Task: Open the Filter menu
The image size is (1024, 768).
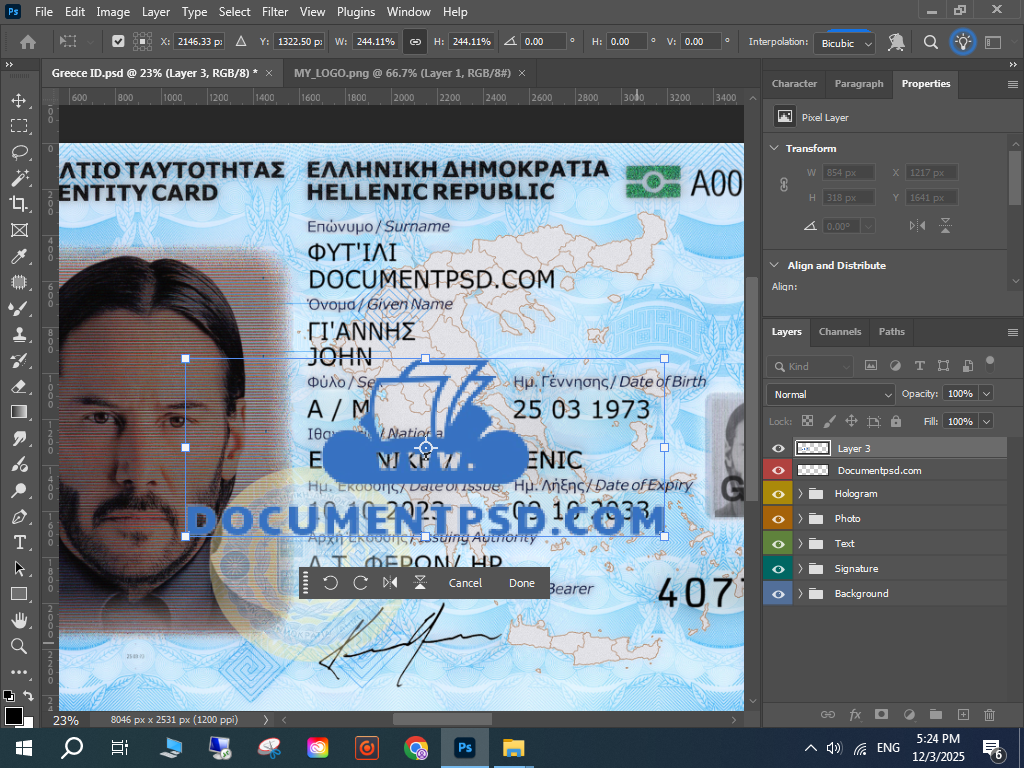Action: tap(274, 12)
